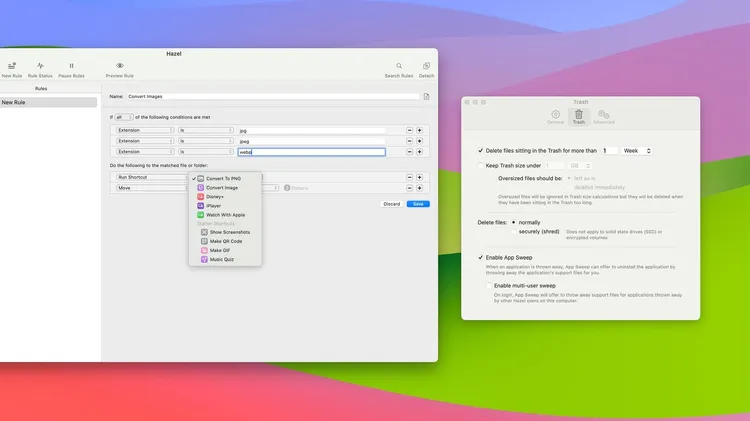Screen dimensions: 750x421
Task: Open Extension dropdown in the webp row
Action: [145, 152]
